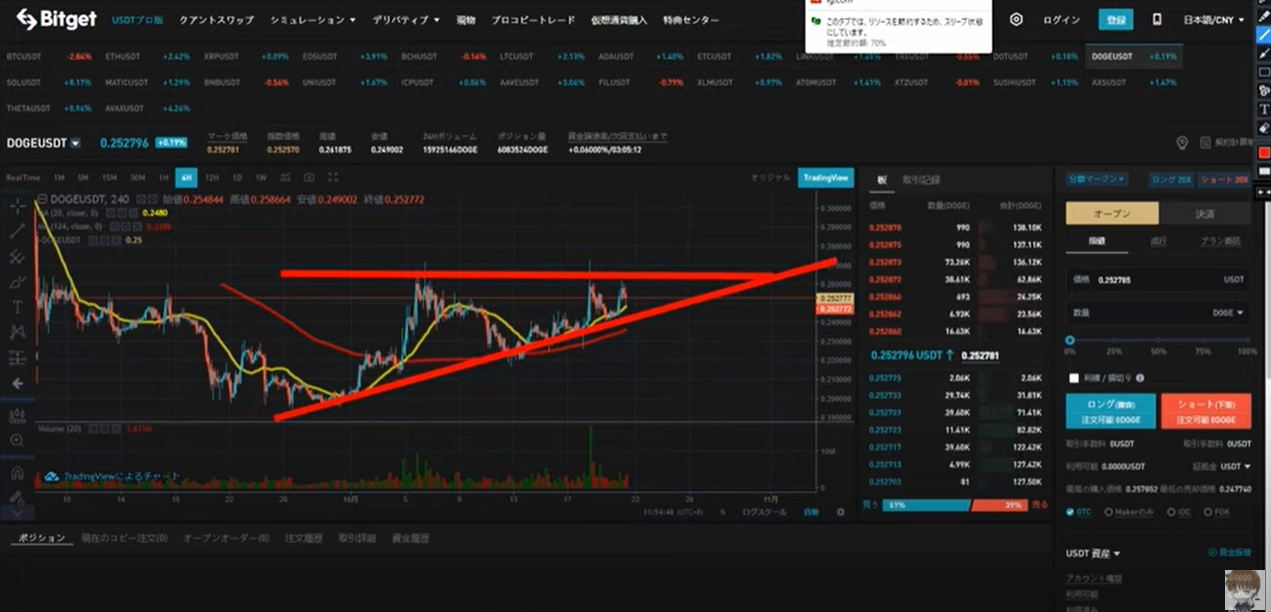
Task: Enable the take profit / stop loss checkbox
Action: pyautogui.click(x=1074, y=378)
